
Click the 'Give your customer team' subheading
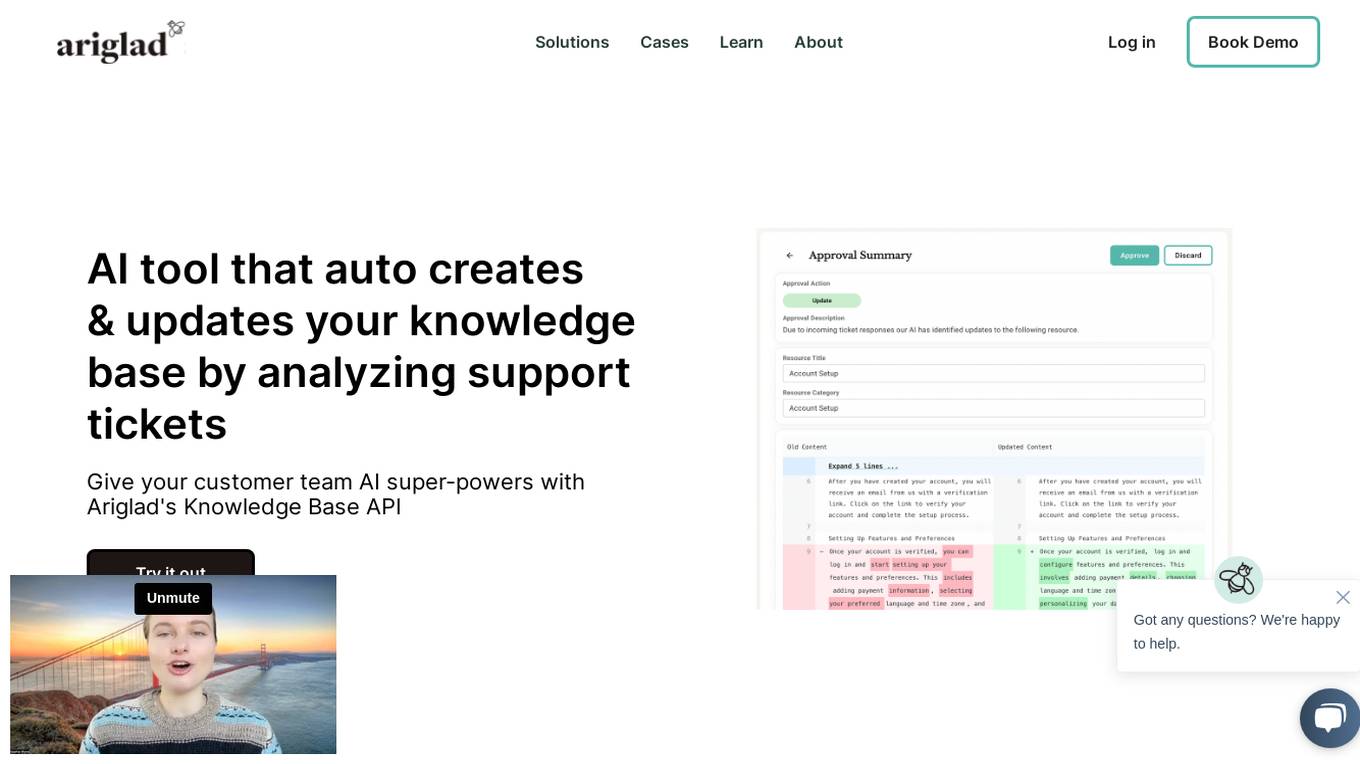tap(336, 494)
